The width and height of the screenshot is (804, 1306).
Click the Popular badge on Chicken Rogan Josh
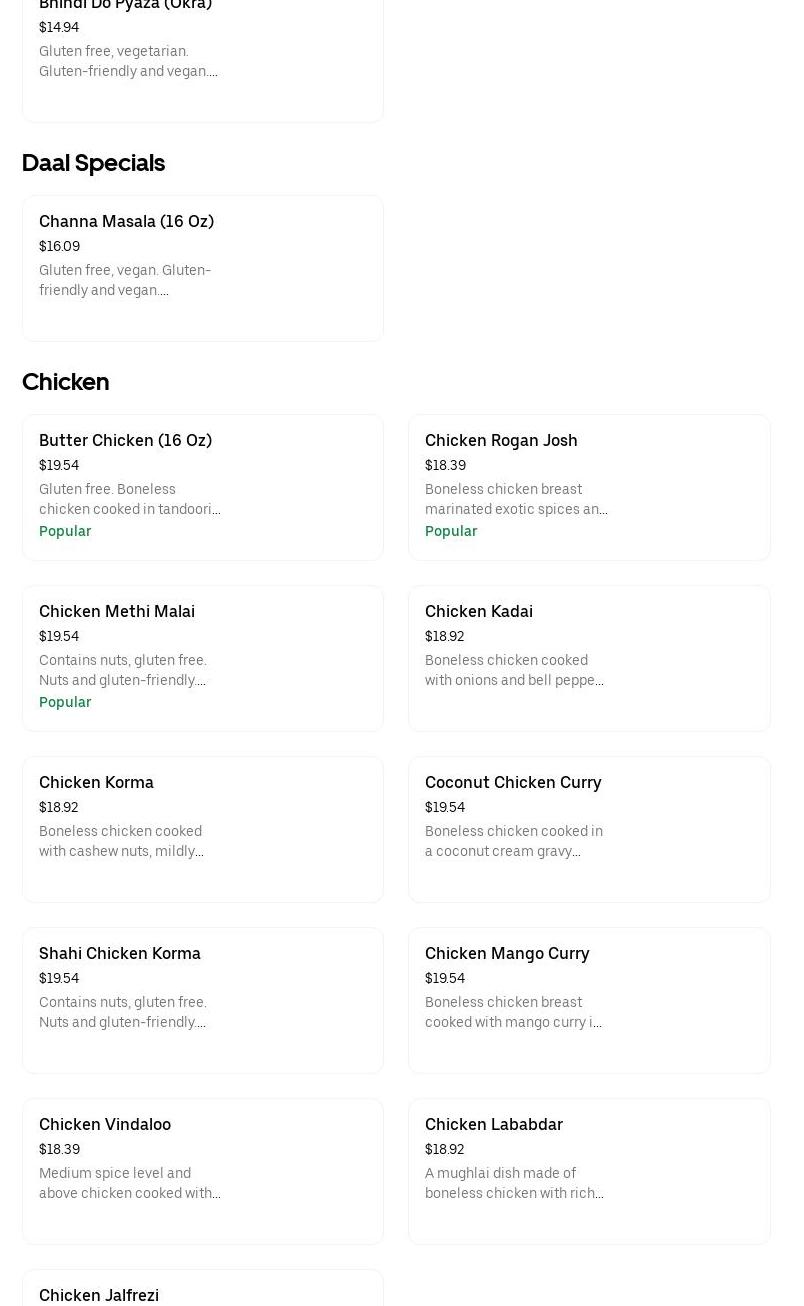[x=451, y=531]
